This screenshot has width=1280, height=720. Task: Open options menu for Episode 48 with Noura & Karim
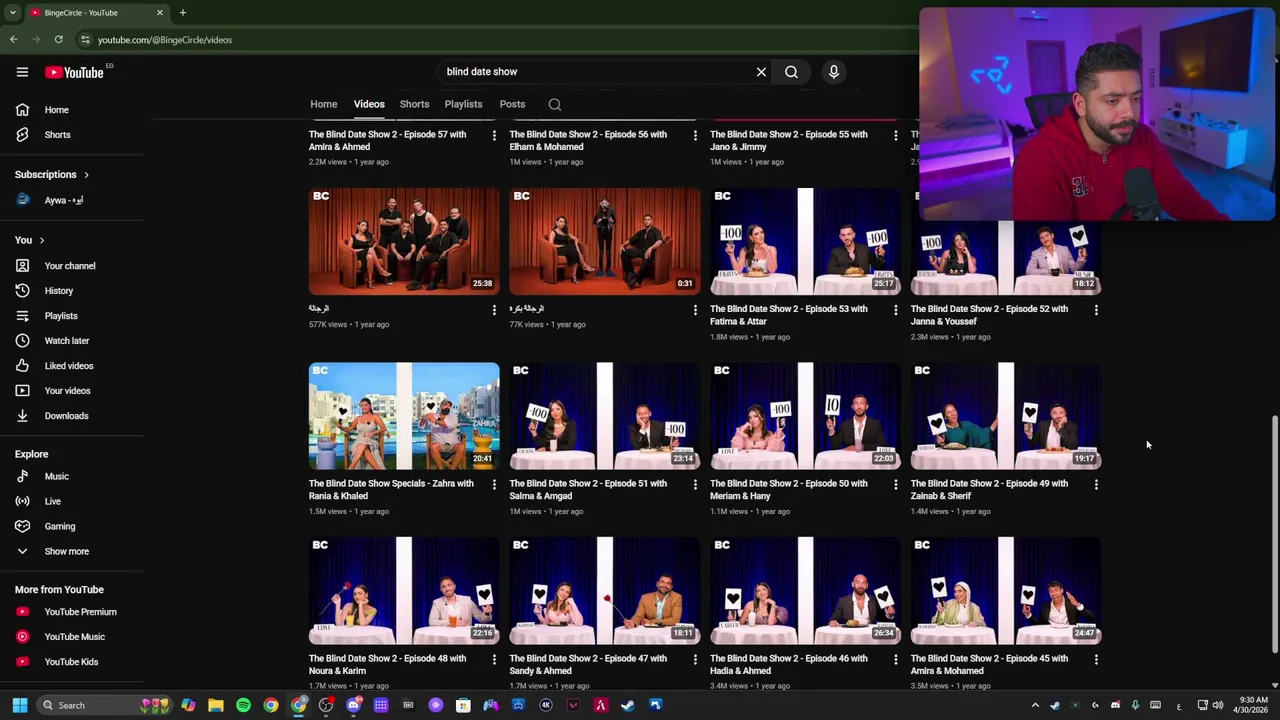click(494, 659)
